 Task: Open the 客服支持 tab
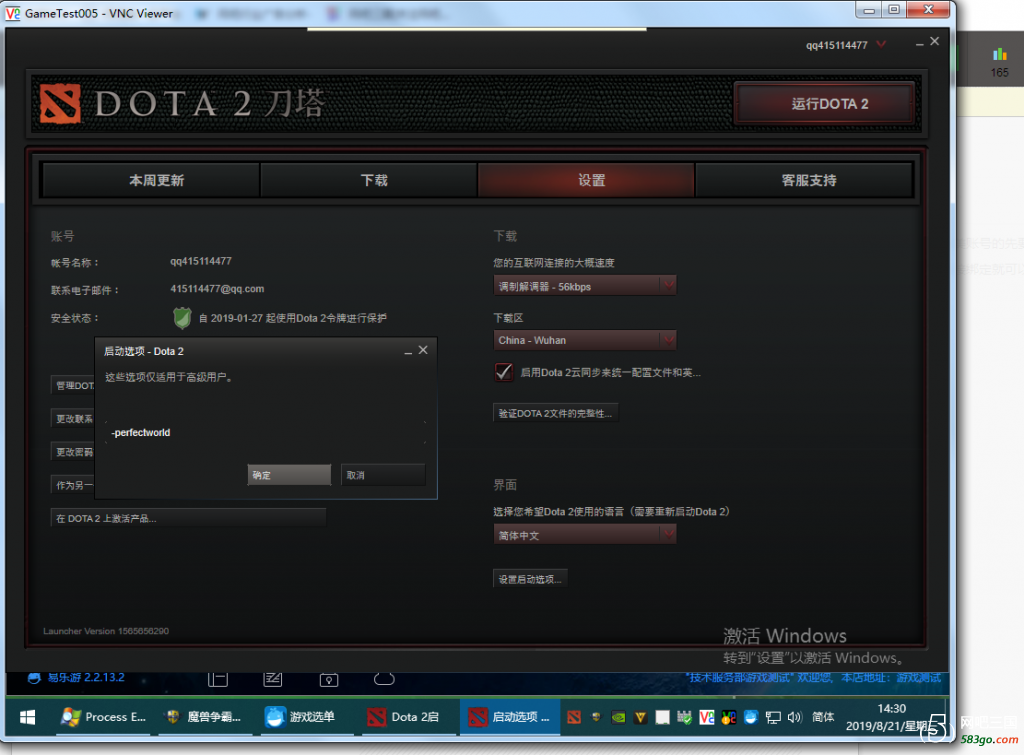[x=804, y=180]
